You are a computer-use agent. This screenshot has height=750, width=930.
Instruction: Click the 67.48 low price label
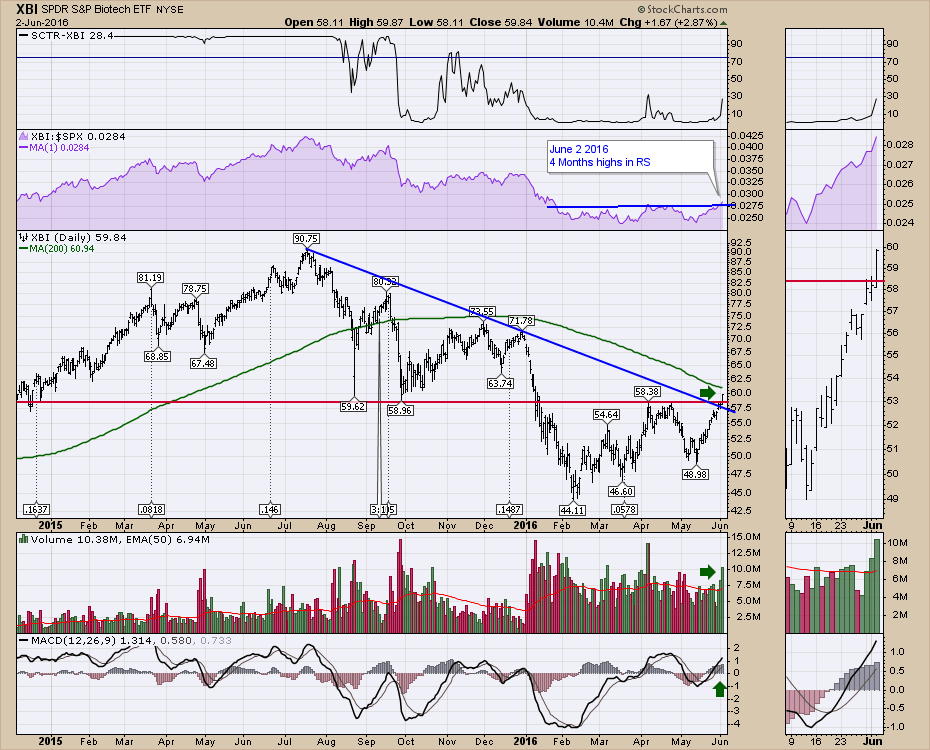click(203, 363)
